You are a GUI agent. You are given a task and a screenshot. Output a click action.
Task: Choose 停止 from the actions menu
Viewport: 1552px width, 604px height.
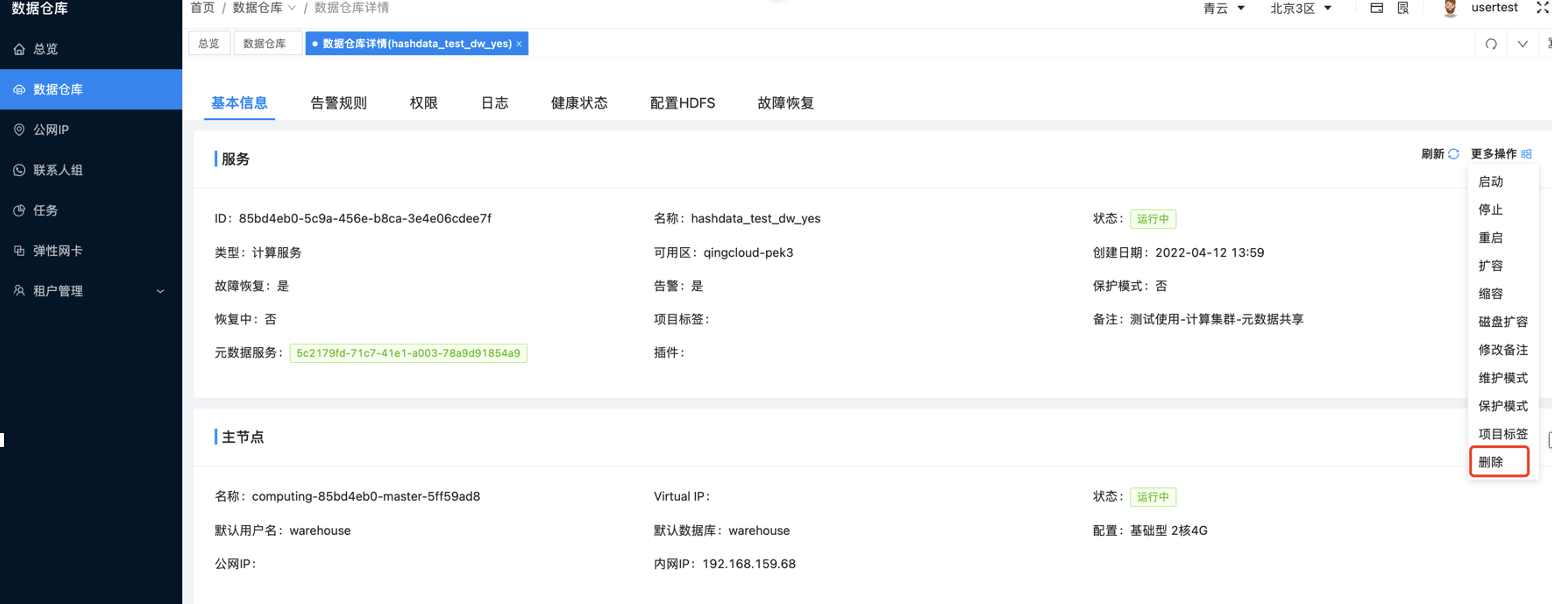1489,209
